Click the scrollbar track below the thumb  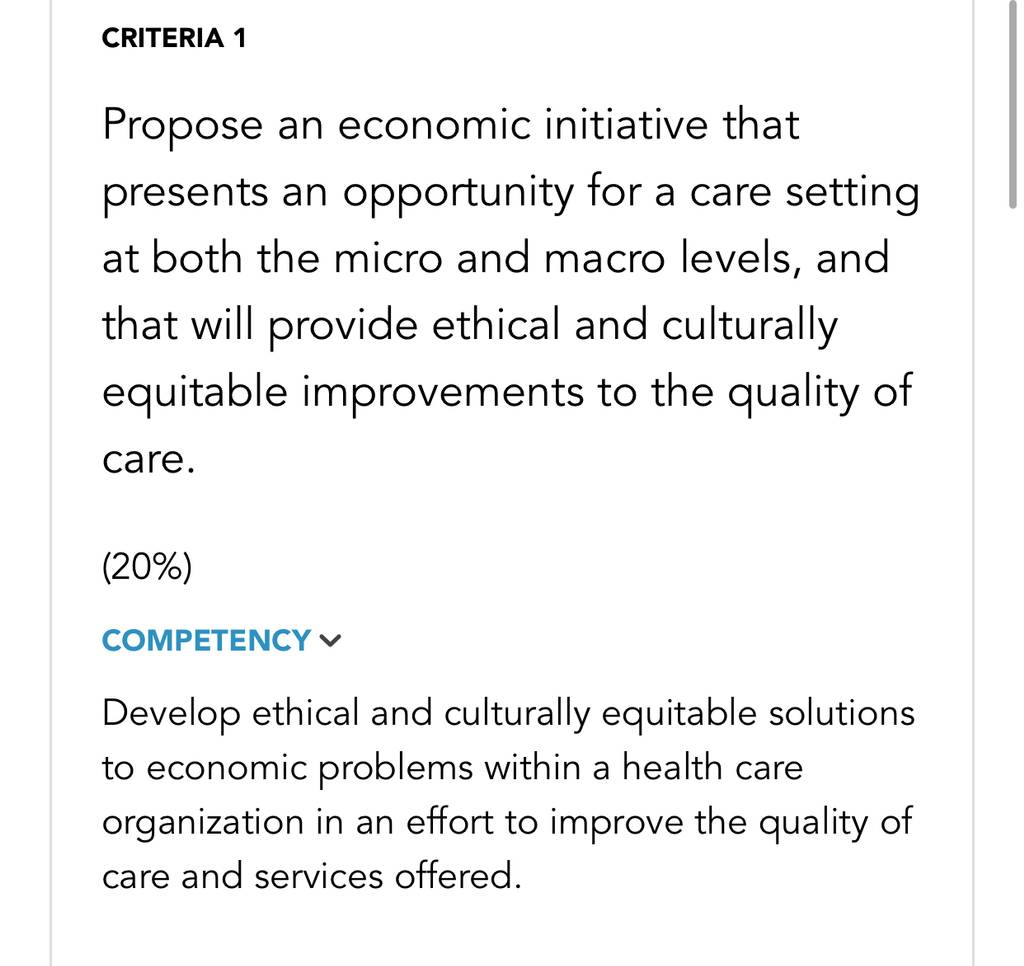pos(1013,588)
